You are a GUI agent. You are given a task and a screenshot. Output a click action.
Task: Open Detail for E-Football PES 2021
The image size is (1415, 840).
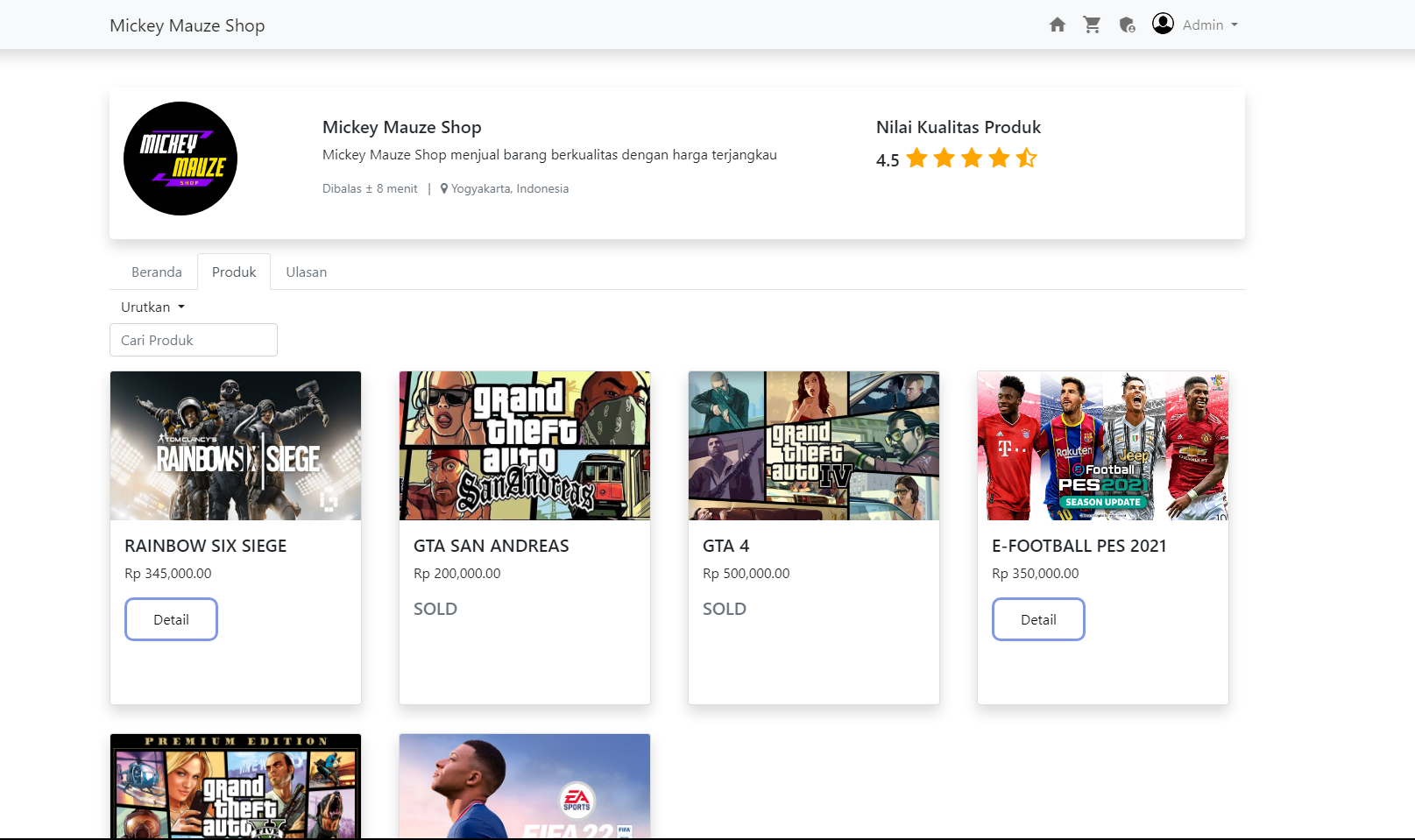1038,619
